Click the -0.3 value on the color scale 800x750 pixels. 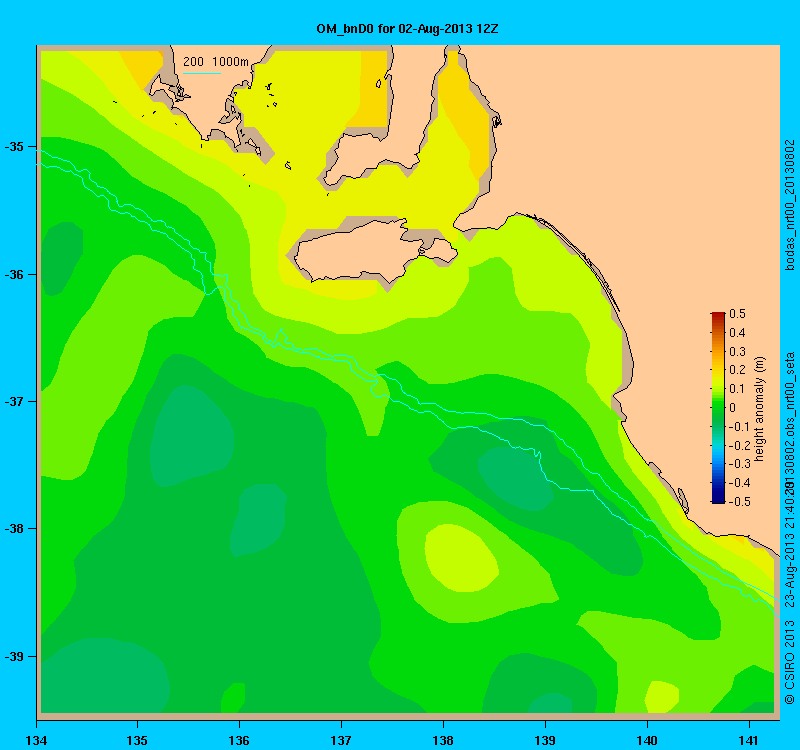click(739, 464)
